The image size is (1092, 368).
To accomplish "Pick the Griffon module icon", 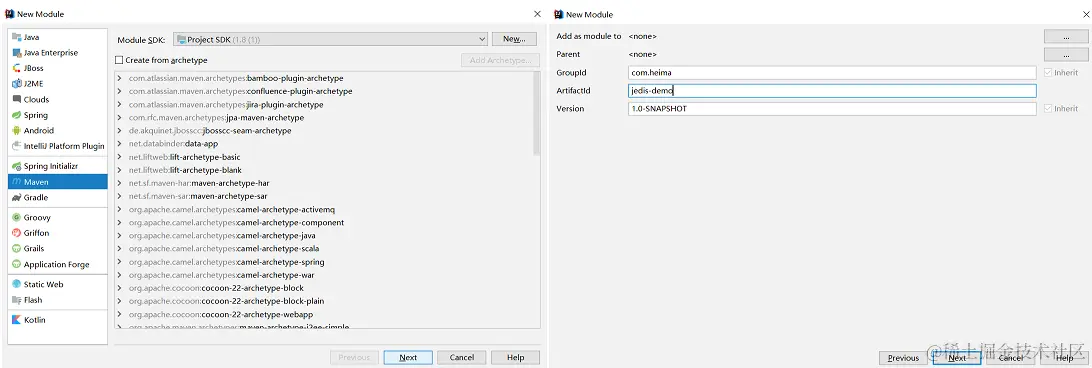I will tap(17, 233).
